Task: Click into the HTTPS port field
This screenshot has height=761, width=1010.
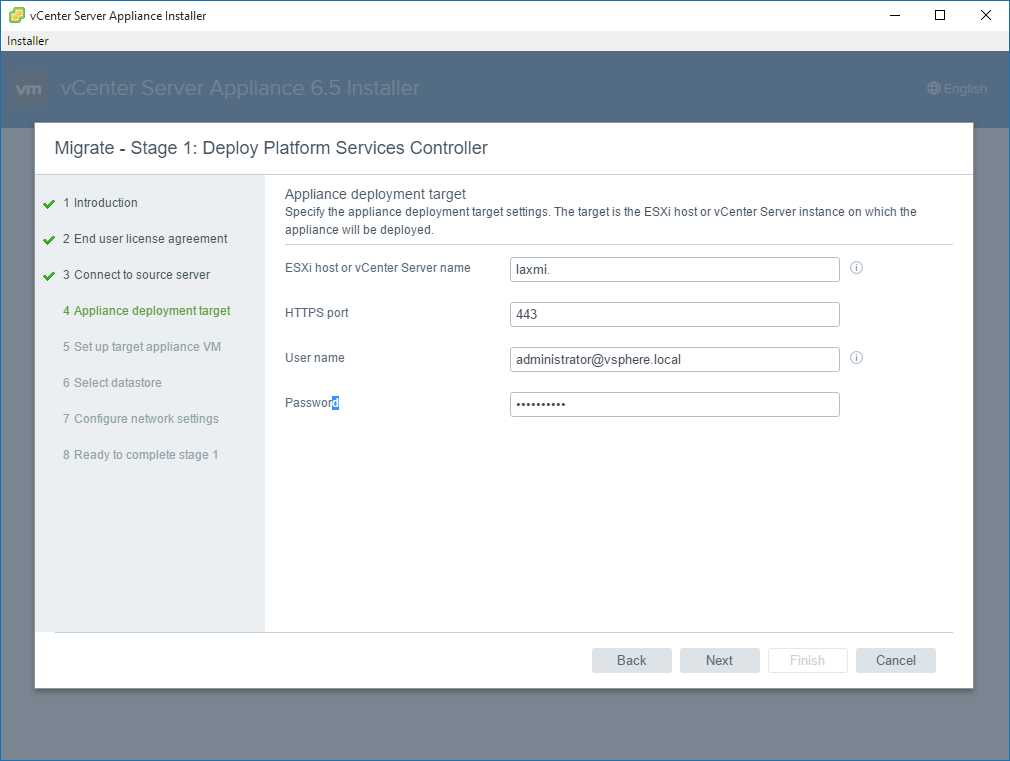Action: pyautogui.click(x=674, y=315)
